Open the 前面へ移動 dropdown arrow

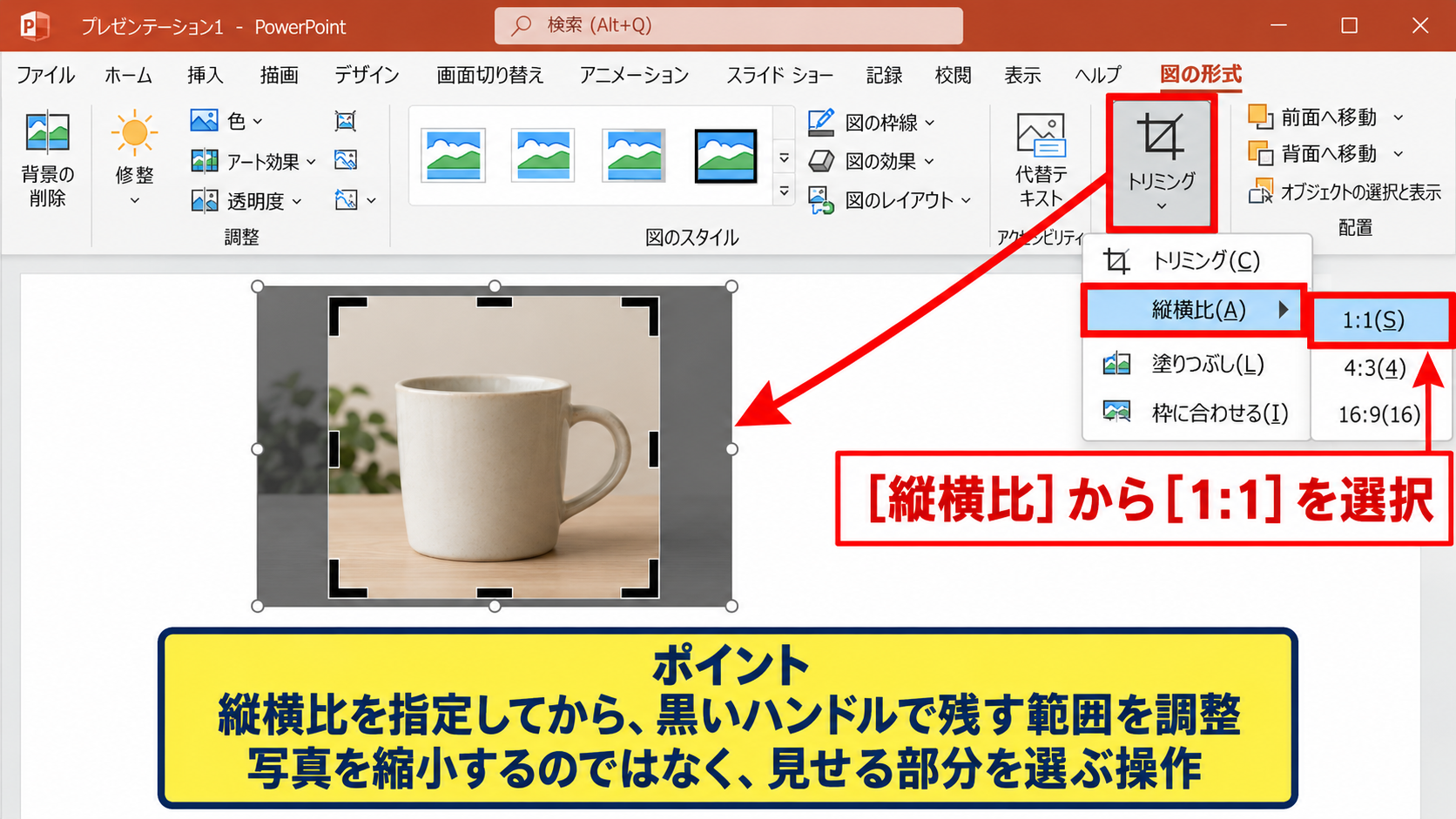tap(1399, 117)
